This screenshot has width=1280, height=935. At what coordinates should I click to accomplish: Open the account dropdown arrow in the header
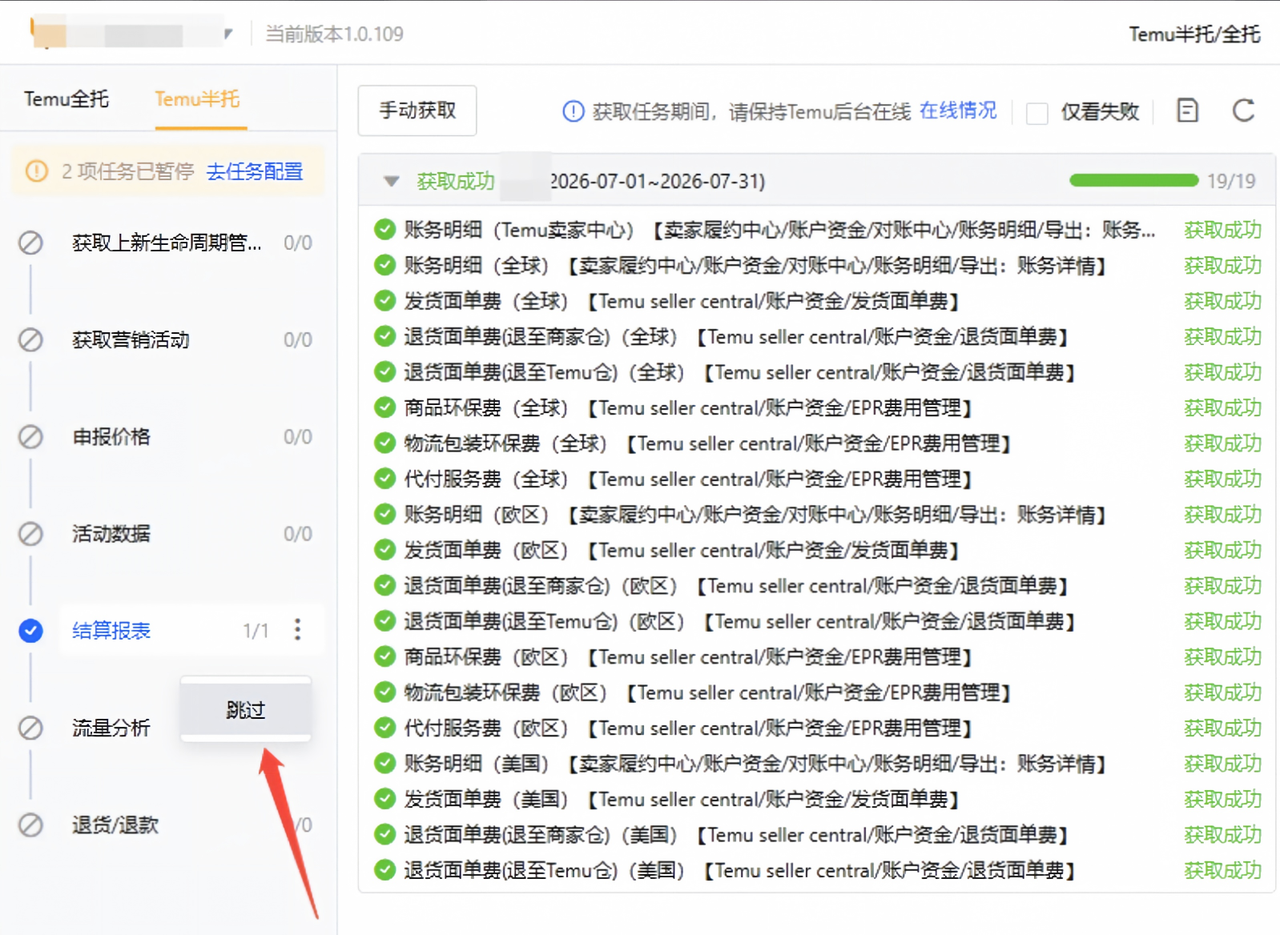tap(228, 34)
